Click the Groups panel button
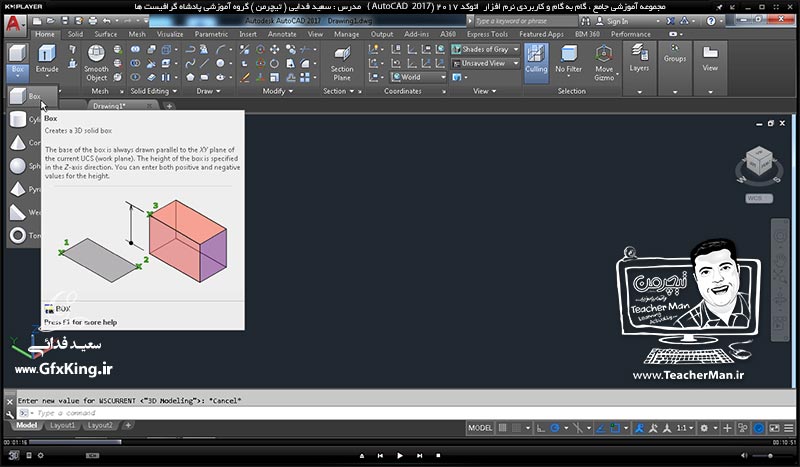Screen dimensions: 800x467 click(x=674, y=53)
